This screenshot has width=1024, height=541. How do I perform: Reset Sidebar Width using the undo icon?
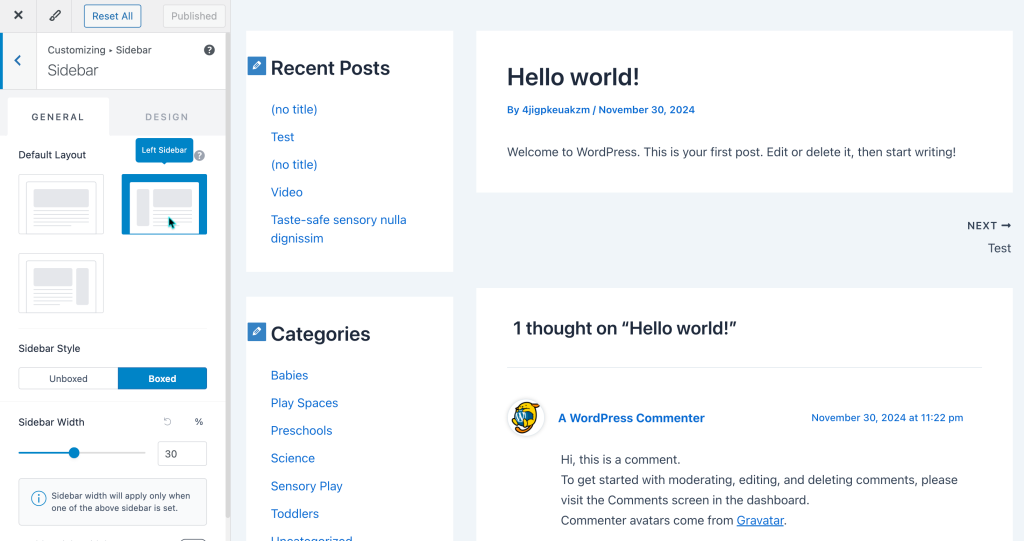click(x=168, y=422)
